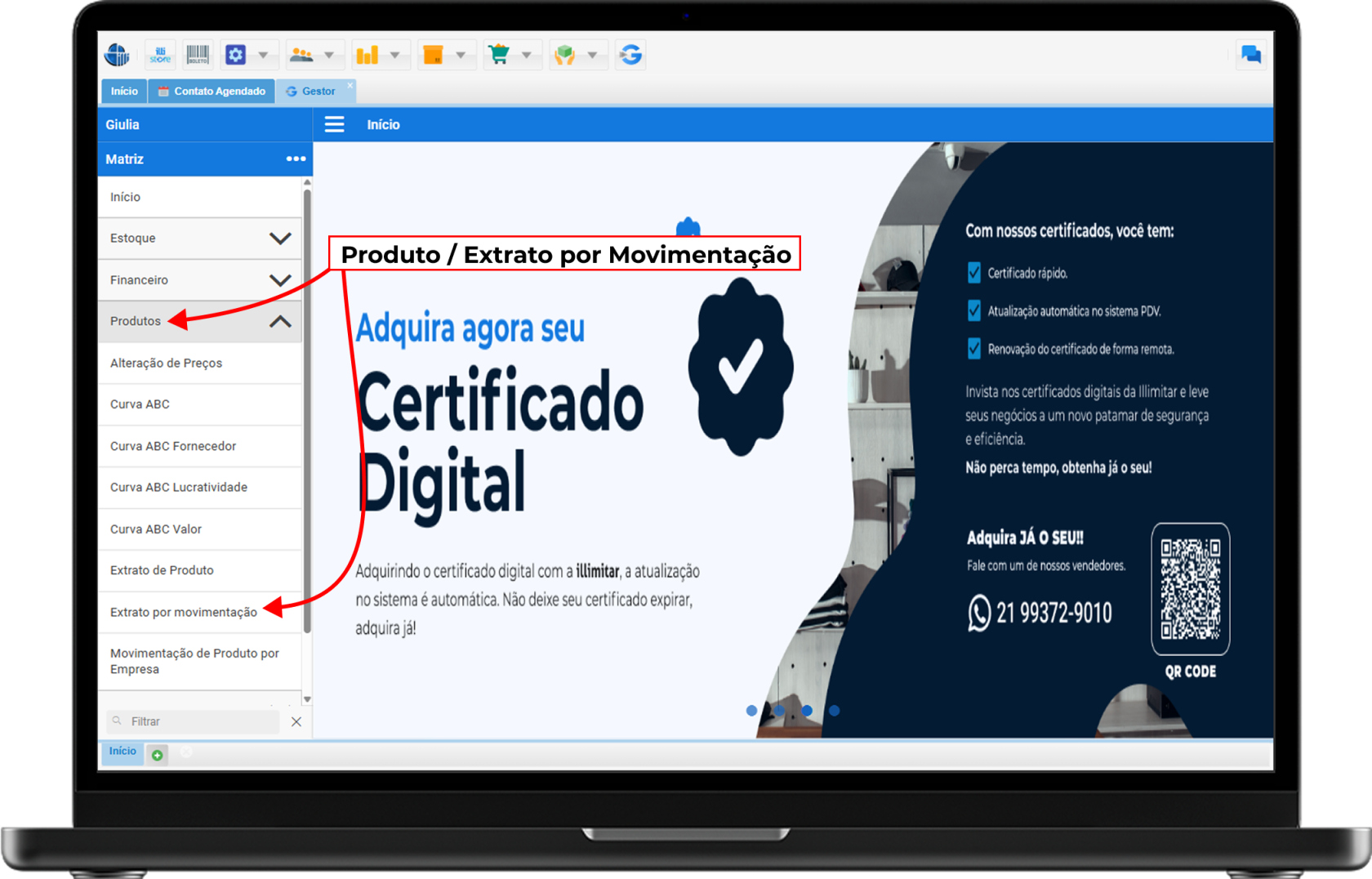
Task: Click the green plus add-tab button
Action: (157, 755)
